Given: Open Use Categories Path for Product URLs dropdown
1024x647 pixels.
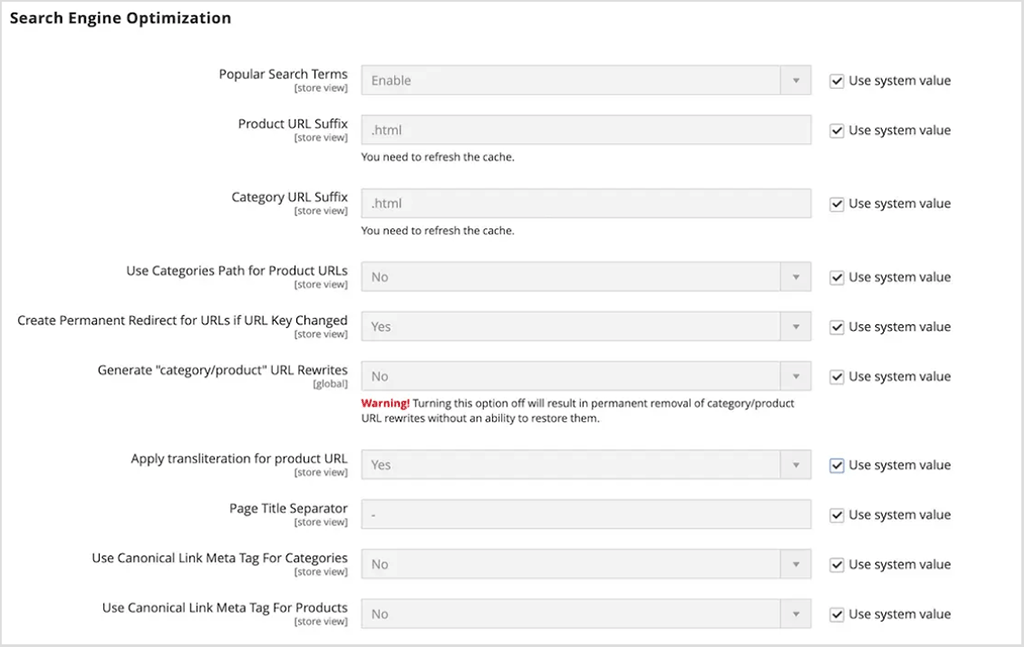Looking at the screenshot, I should pyautogui.click(x=586, y=277).
